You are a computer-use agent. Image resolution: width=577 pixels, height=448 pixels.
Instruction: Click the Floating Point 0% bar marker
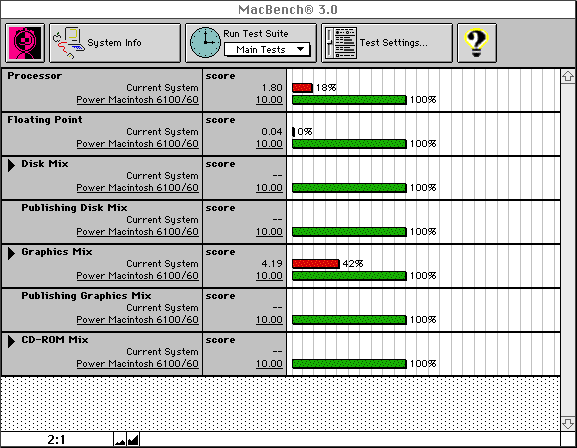click(x=294, y=132)
